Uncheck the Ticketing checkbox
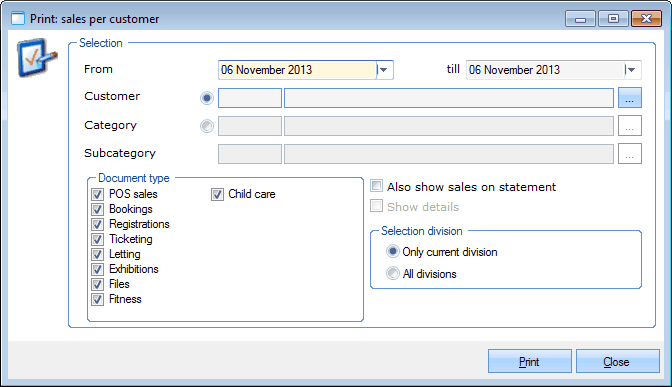Screen dimensions: 672x387 tap(97, 239)
